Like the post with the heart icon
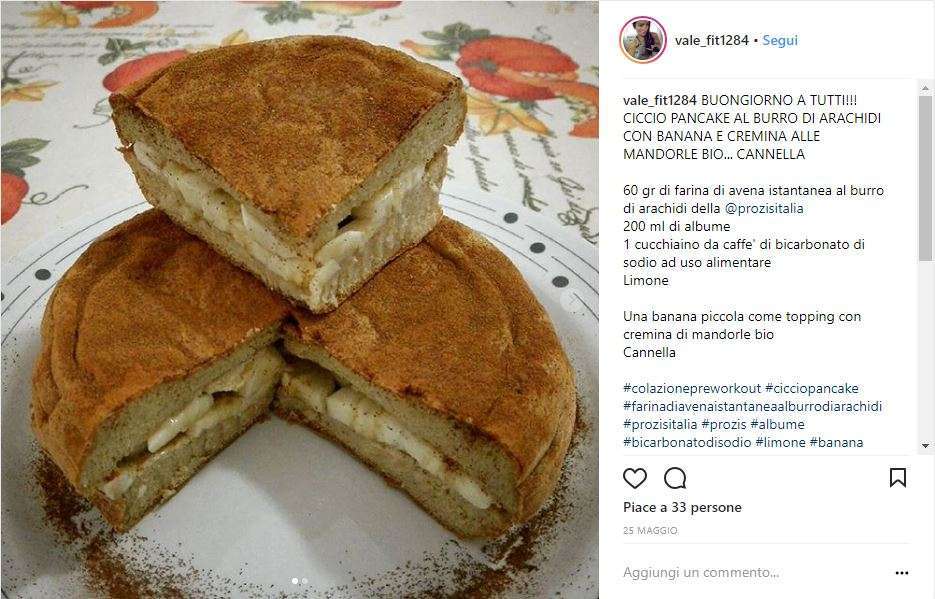 coord(634,478)
